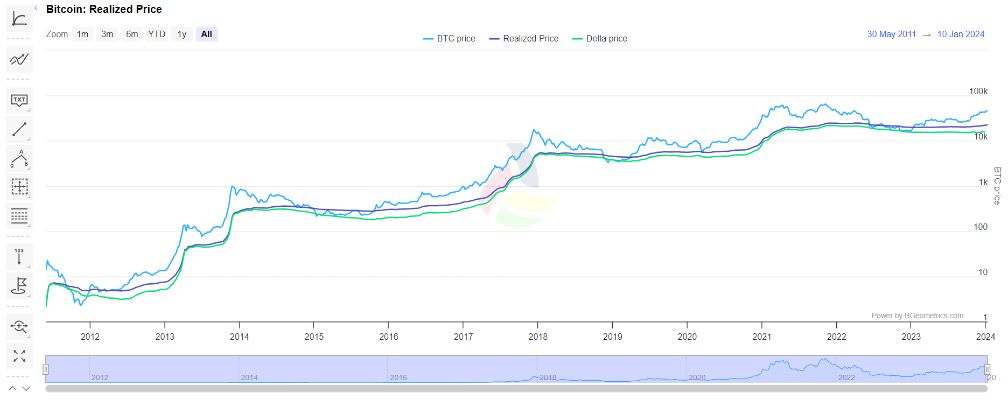Select the straight line drawing tool

tap(19, 129)
